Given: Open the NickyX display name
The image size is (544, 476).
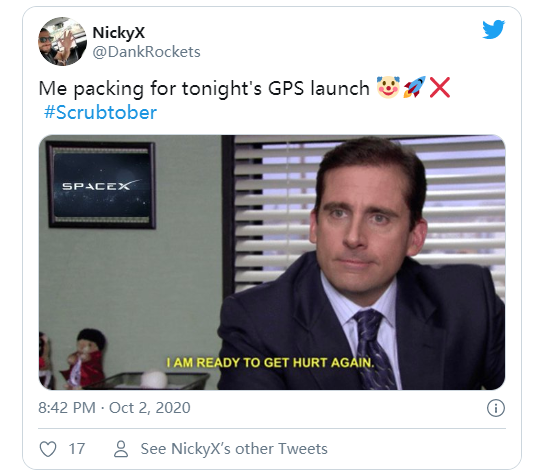Looking at the screenshot, I should [119, 33].
